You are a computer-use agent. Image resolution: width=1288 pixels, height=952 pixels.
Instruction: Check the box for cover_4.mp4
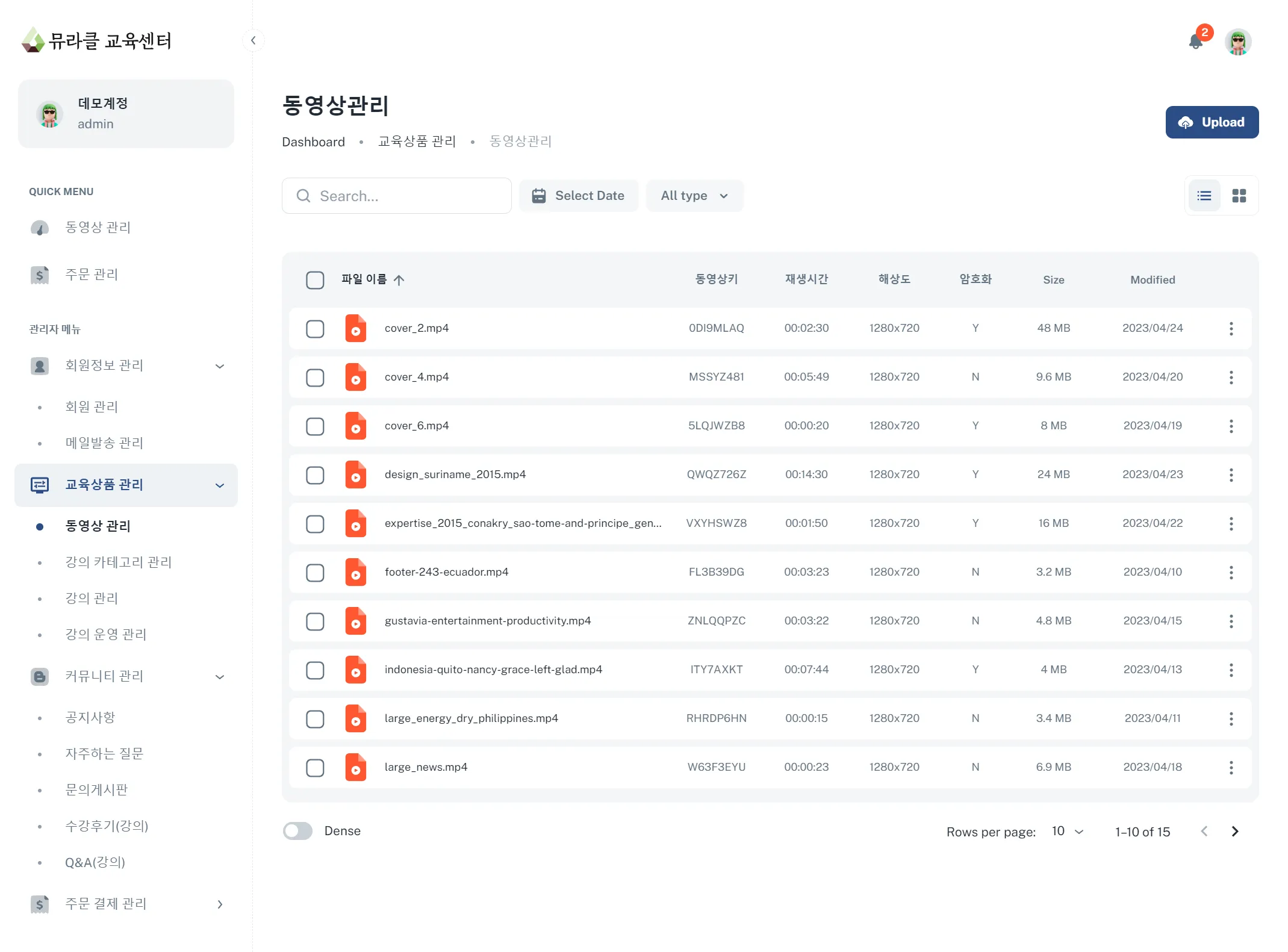click(x=315, y=378)
